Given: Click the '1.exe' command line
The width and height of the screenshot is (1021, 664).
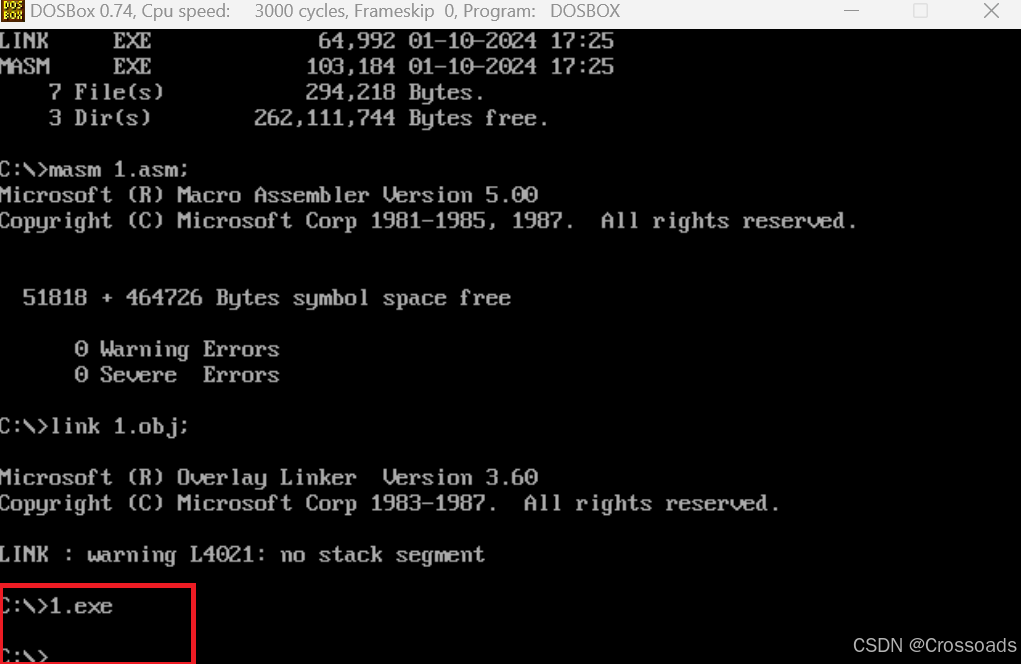Looking at the screenshot, I should coord(57,606).
